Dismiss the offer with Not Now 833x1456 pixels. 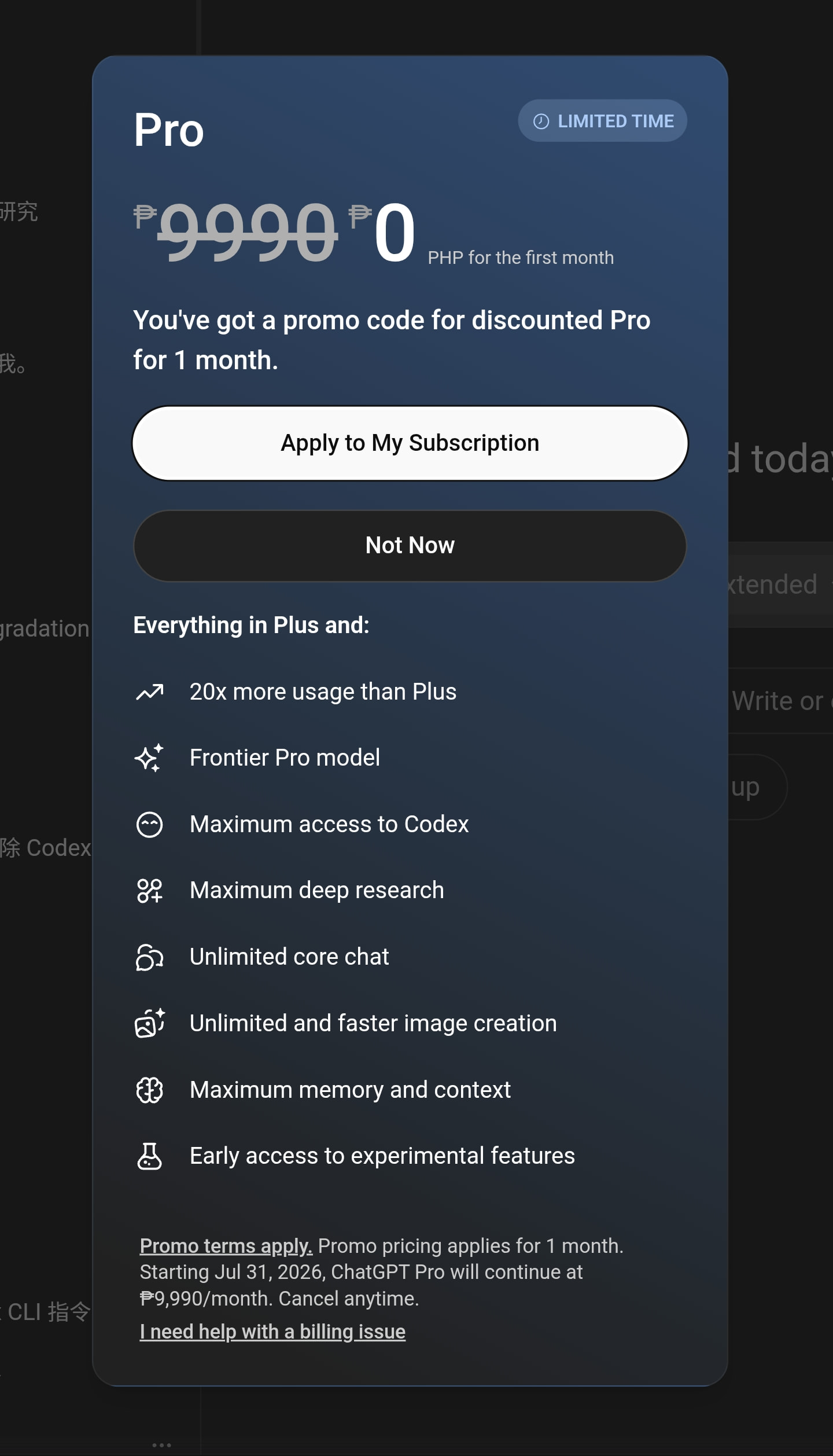[410, 546]
